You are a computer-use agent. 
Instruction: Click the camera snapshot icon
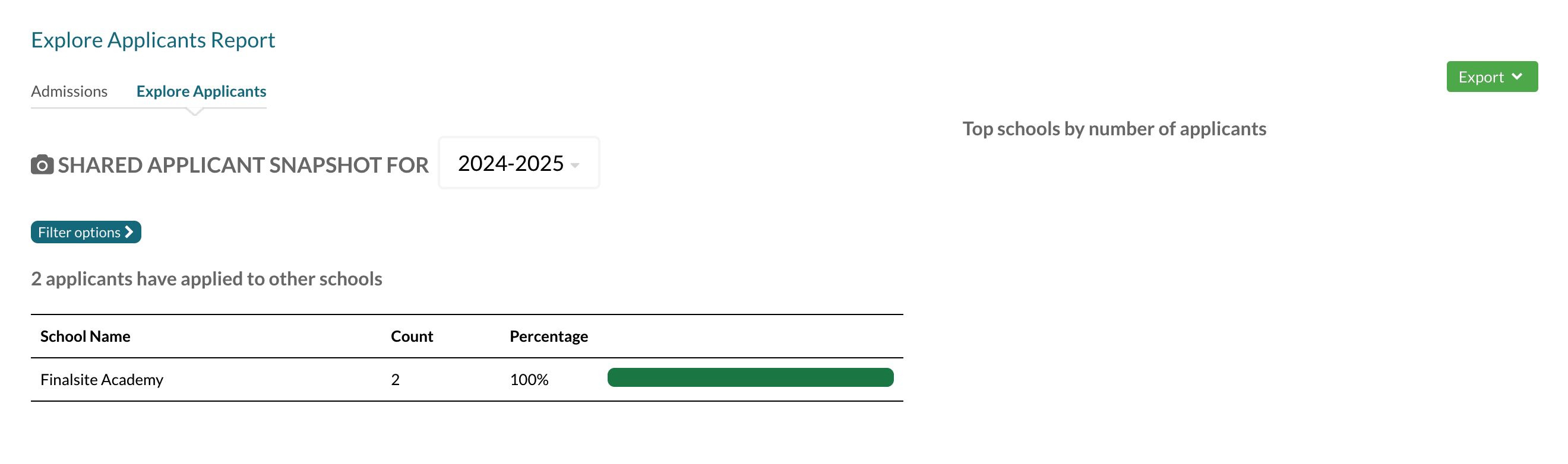[x=42, y=165]
